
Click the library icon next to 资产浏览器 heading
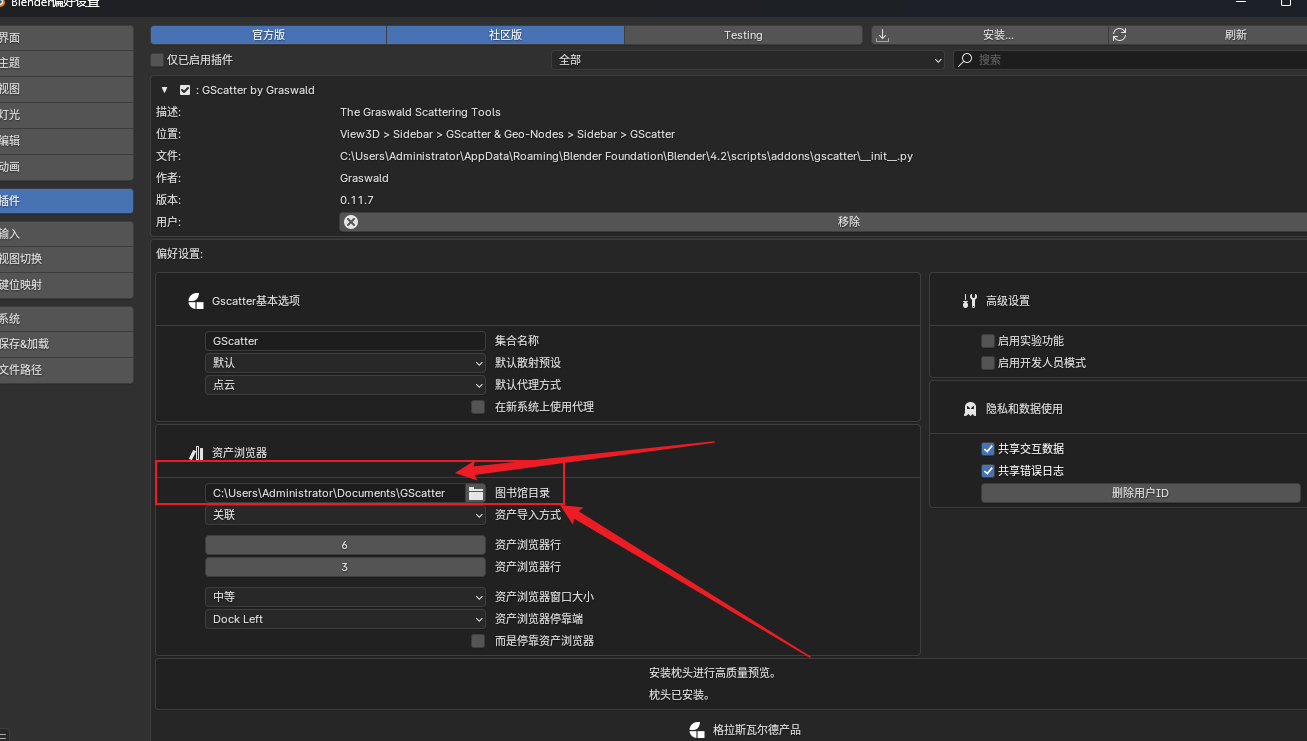point(196,453)
